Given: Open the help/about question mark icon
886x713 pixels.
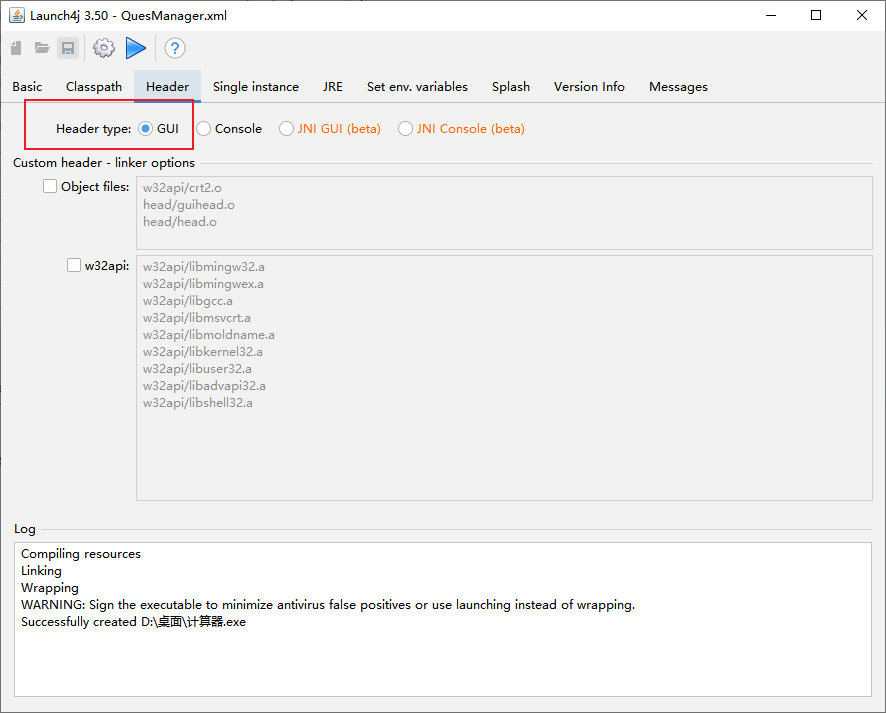Looking at the screenshot, I should point(175,48).
